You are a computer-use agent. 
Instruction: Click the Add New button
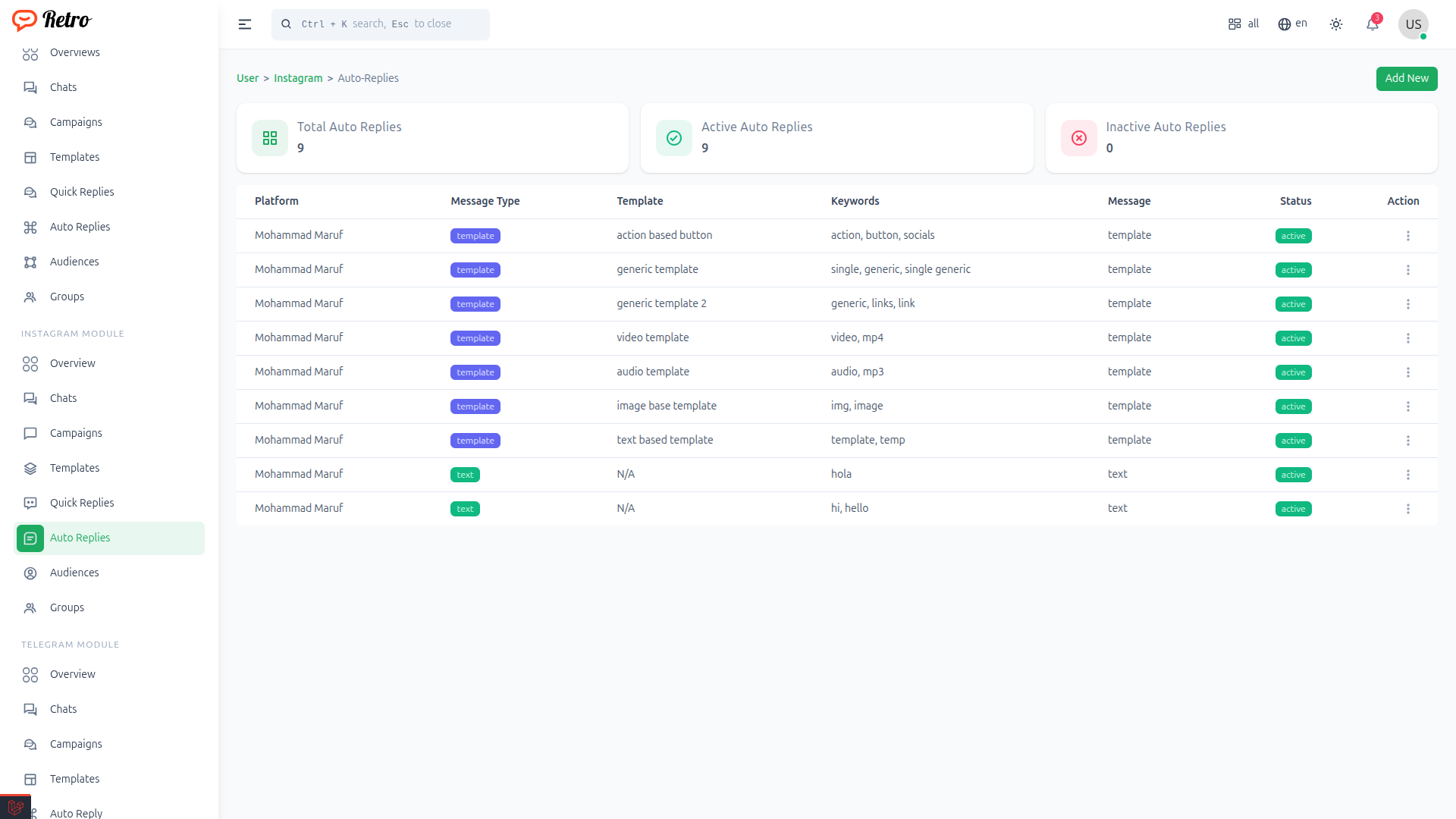tap(1406, 78)
